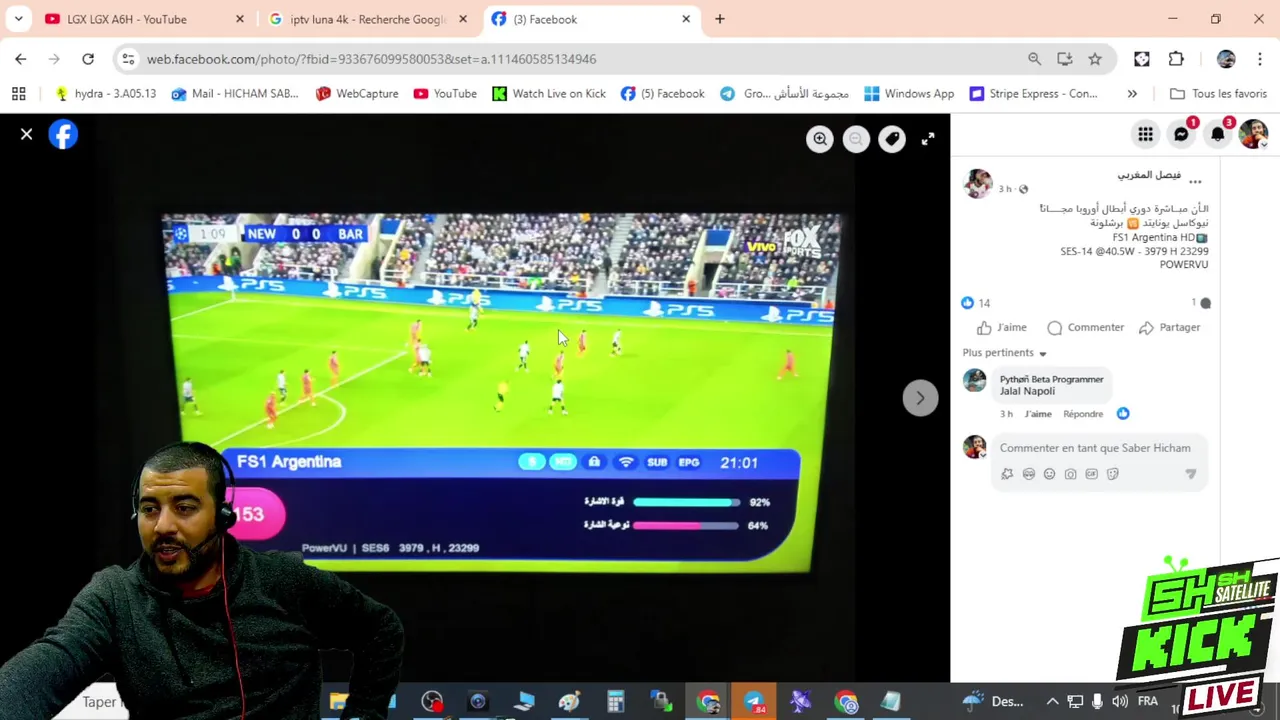Image resolution: width=1280 pixels, height=720 pixels.
Task: Like the Jalal Napoli comment
Action: point(1038,414)
